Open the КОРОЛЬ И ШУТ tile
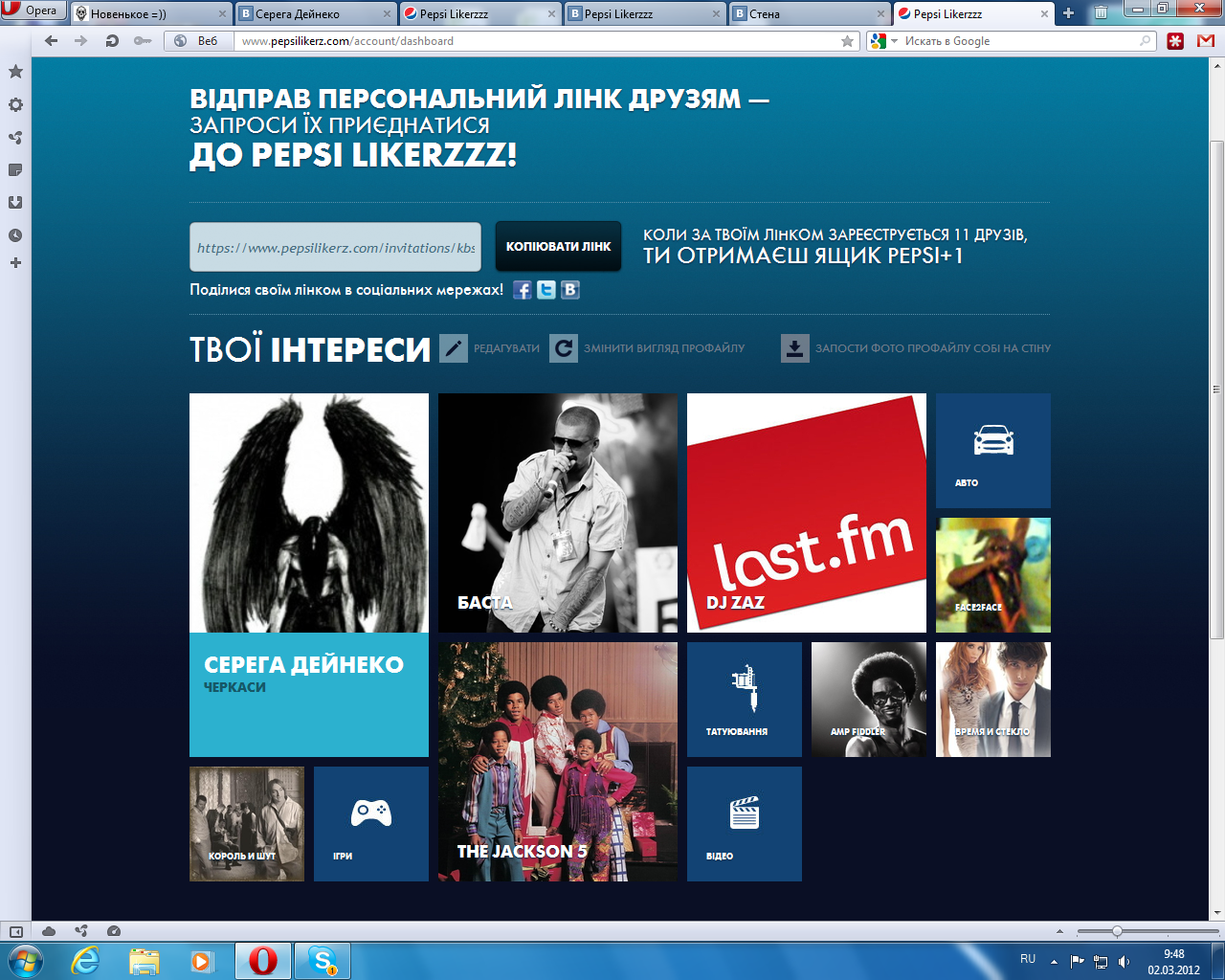1225x980 pixels. point(247,824)
